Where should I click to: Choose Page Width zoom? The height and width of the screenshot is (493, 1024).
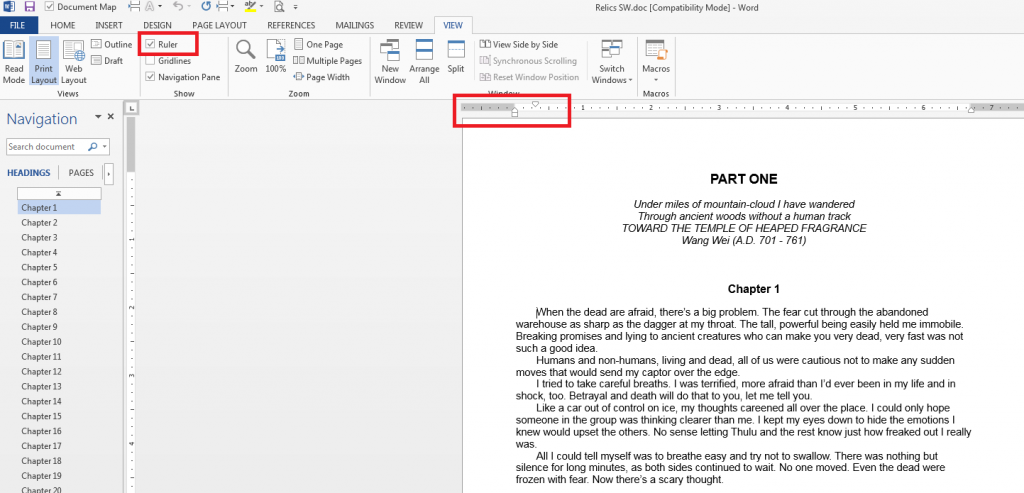point(321,77)
